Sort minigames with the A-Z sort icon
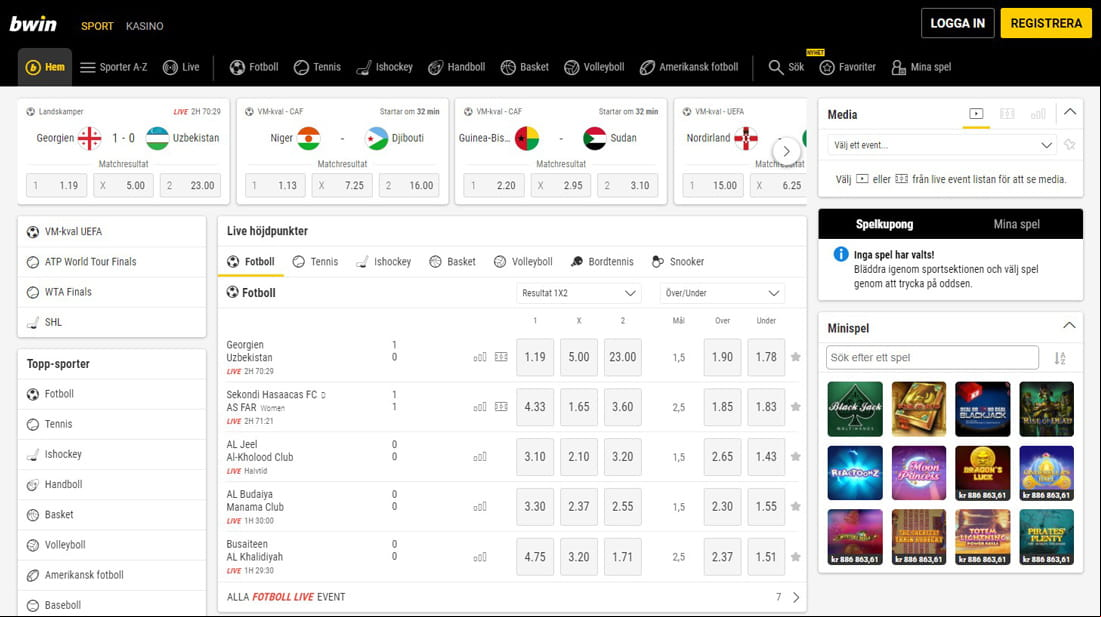The width and height of the screenshot is (1101, 617). [x=1060, y=358]
